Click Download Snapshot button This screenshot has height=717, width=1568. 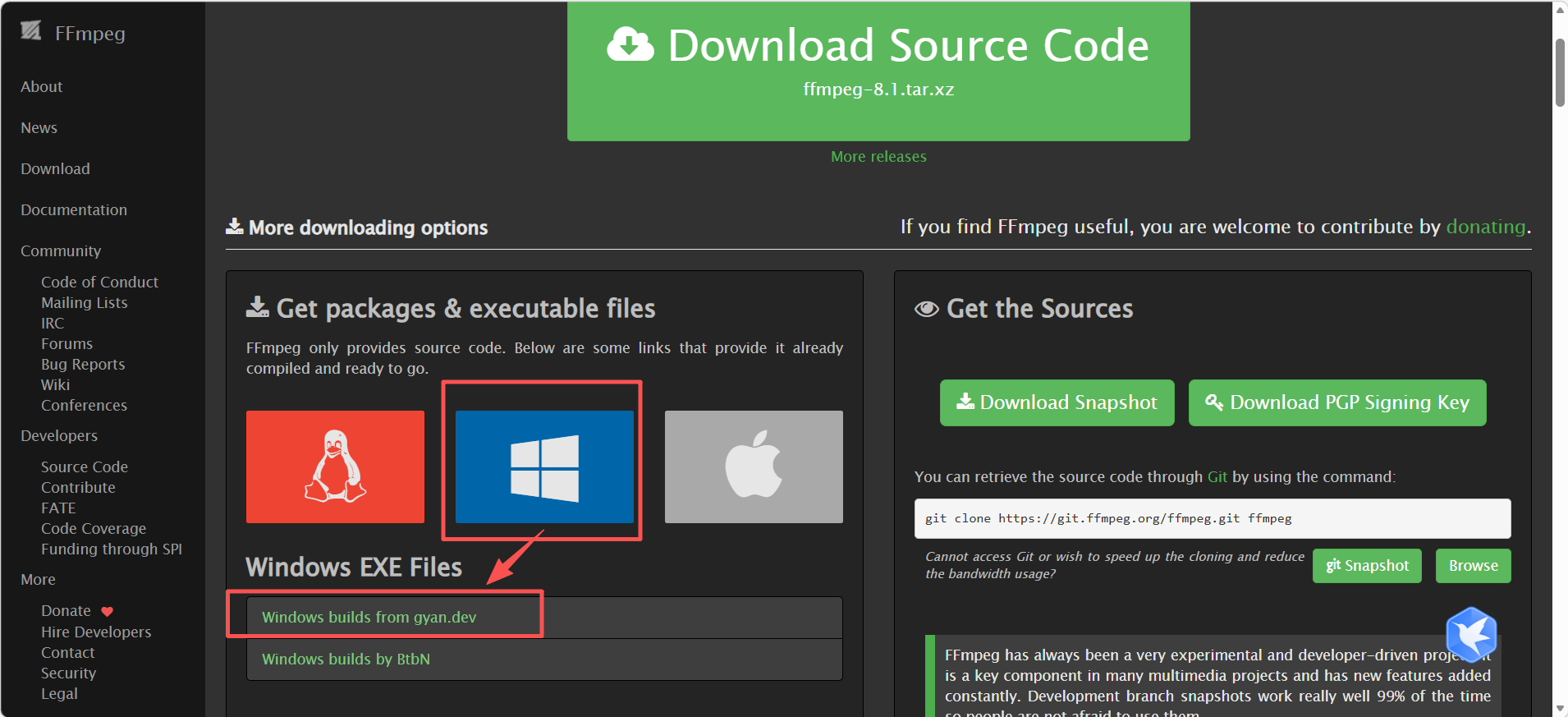[x=1057, y=402]
